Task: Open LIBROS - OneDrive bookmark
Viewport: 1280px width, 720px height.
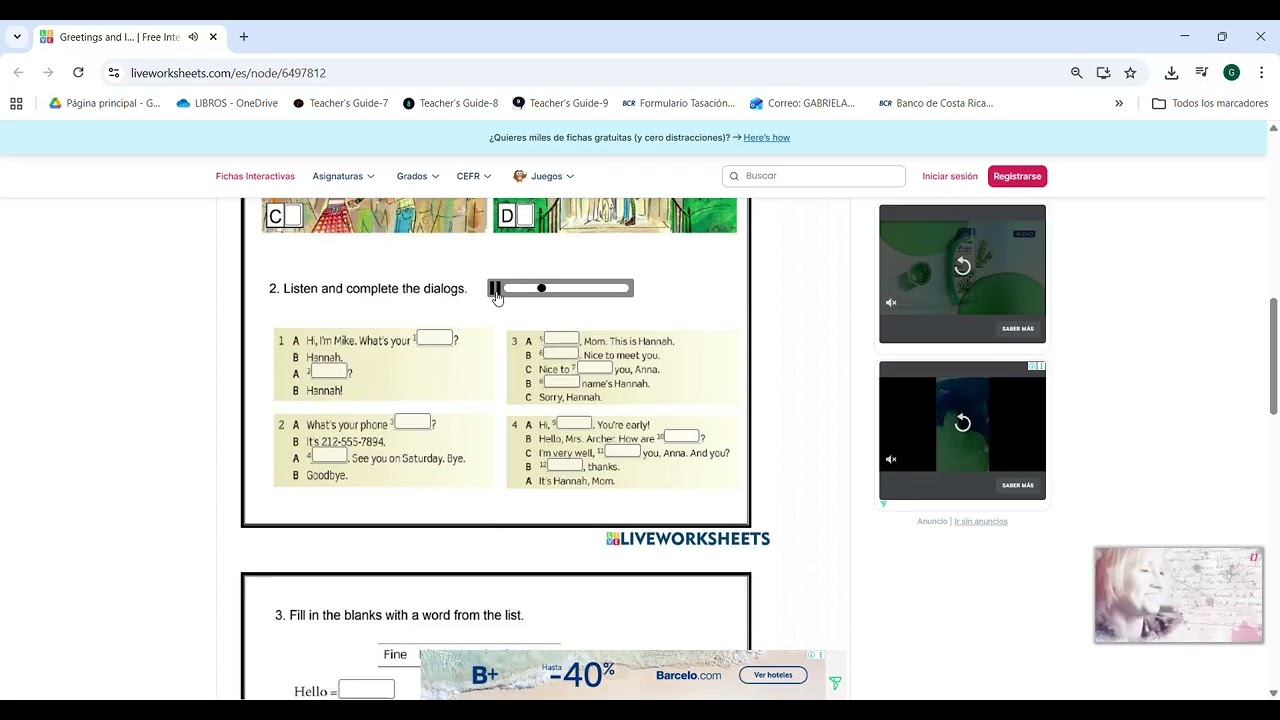Action: (227, 103)
